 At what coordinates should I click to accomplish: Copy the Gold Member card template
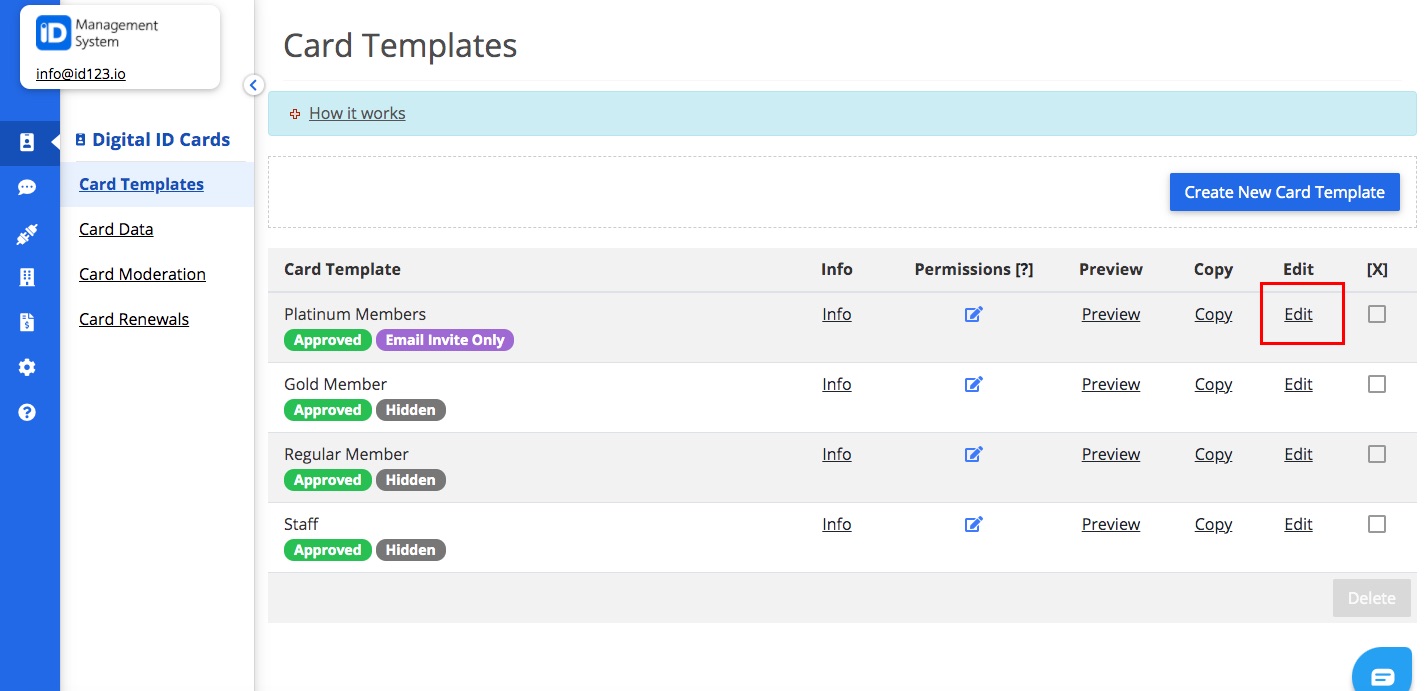[1212, 384]
